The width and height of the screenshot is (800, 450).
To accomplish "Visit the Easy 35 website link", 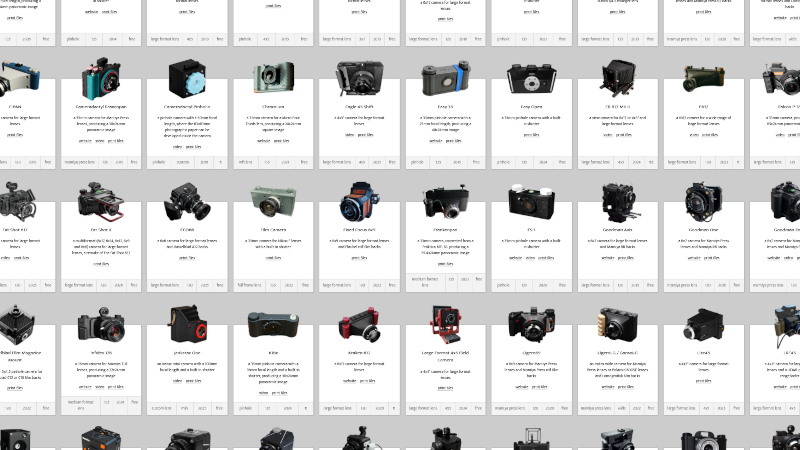I will tap(434, 141).
